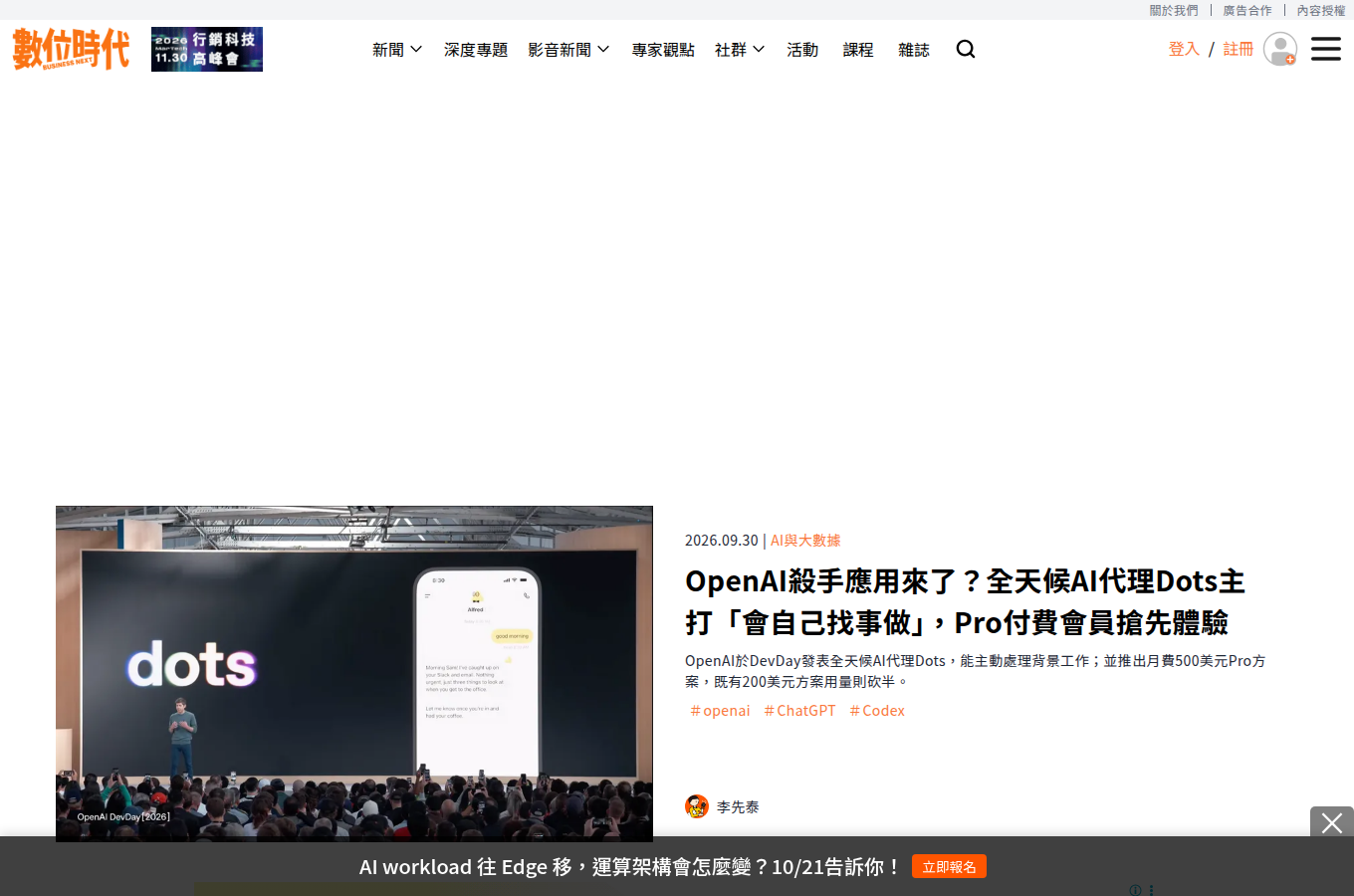The width and height of the screenshot is (1354, 896).
Task: Open author 李先泰's avatar icon
Action: coord(697,806)
